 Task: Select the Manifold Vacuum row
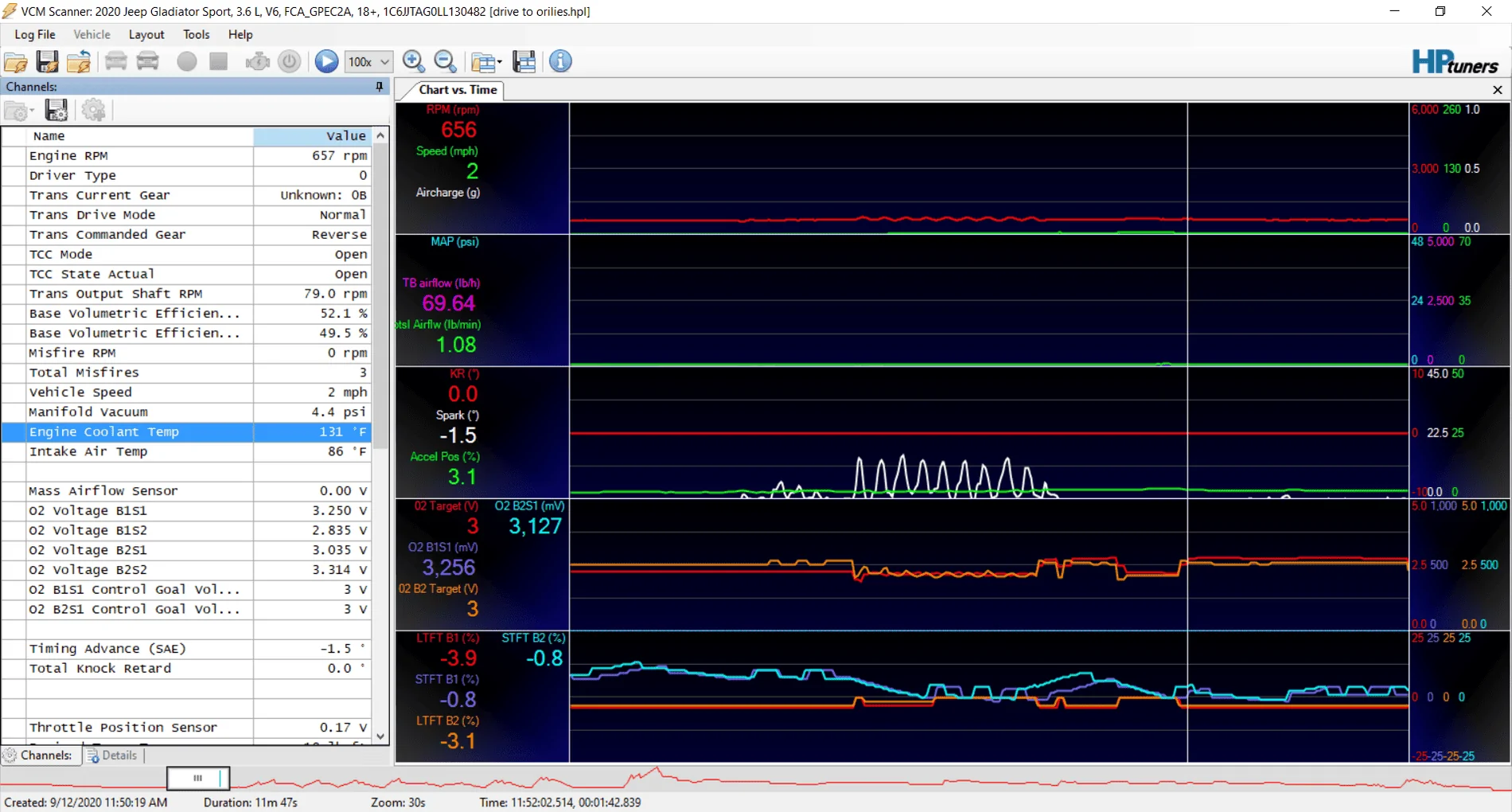(x=187, y=412)
